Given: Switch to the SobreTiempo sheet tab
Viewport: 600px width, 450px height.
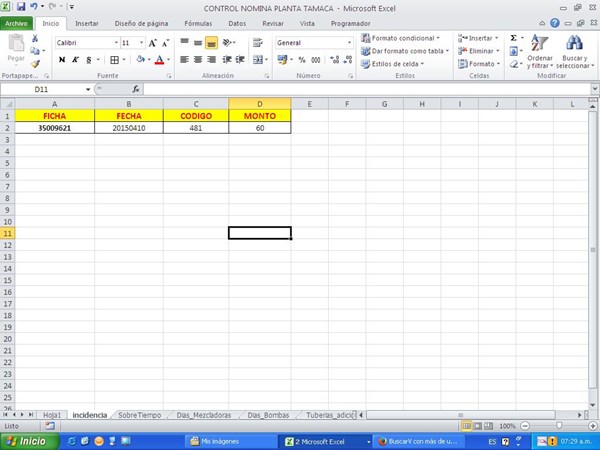Looking at the screenshot, I should click(x=140, y=415).
